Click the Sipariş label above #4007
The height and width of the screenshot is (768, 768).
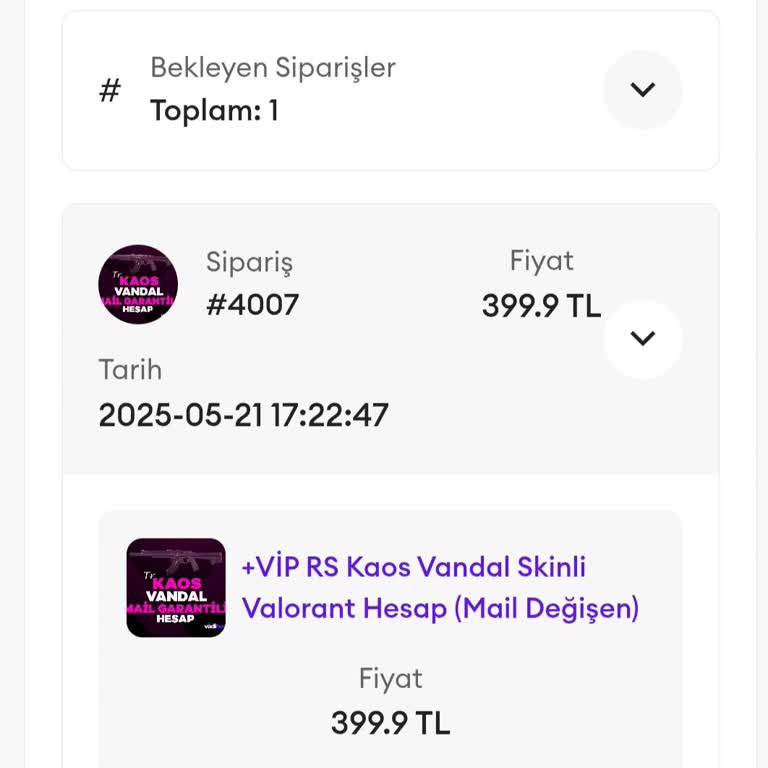tap(249, 262)
